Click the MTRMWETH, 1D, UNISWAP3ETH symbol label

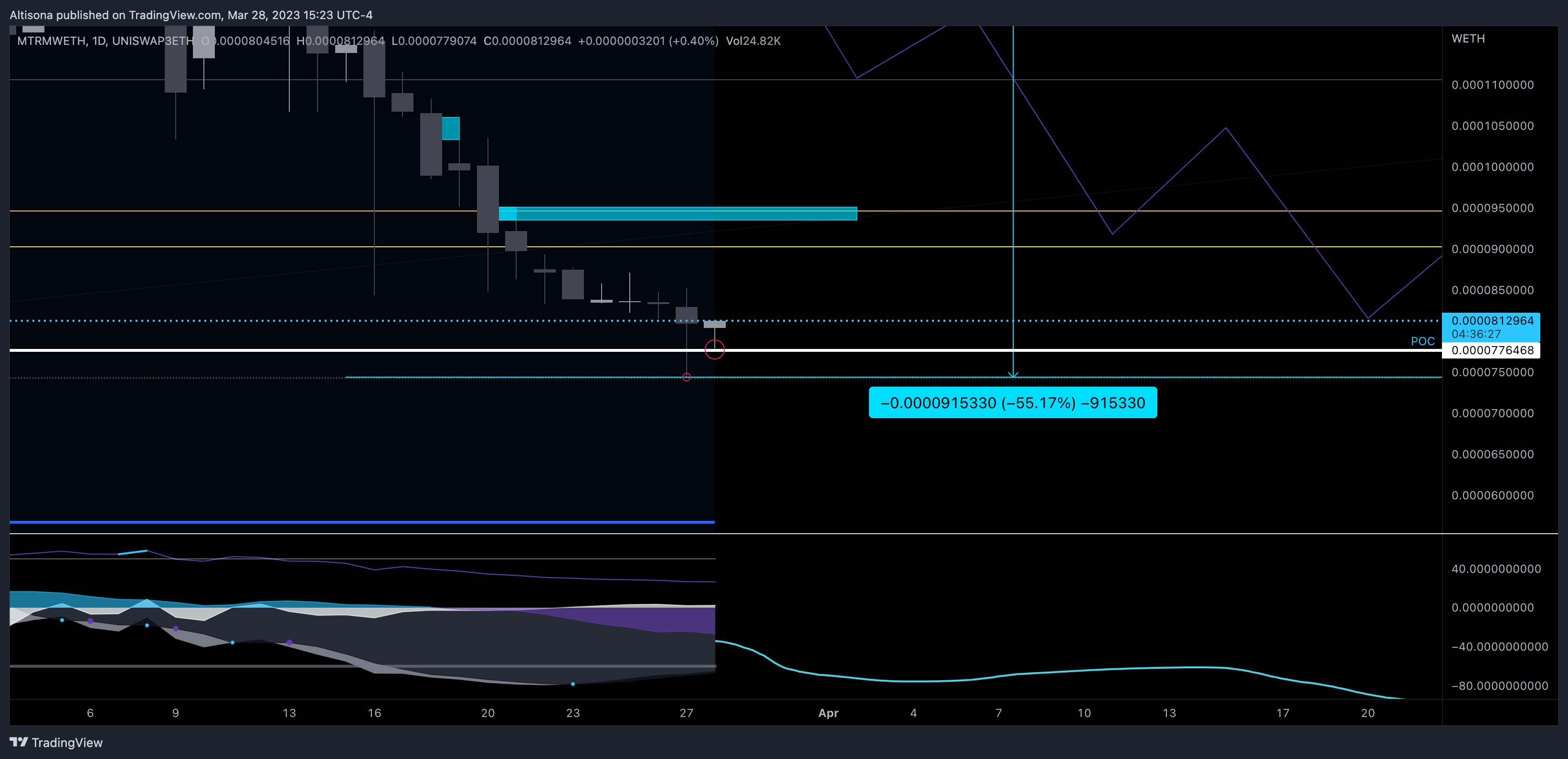pyautogui.click(x=106, y=41)
